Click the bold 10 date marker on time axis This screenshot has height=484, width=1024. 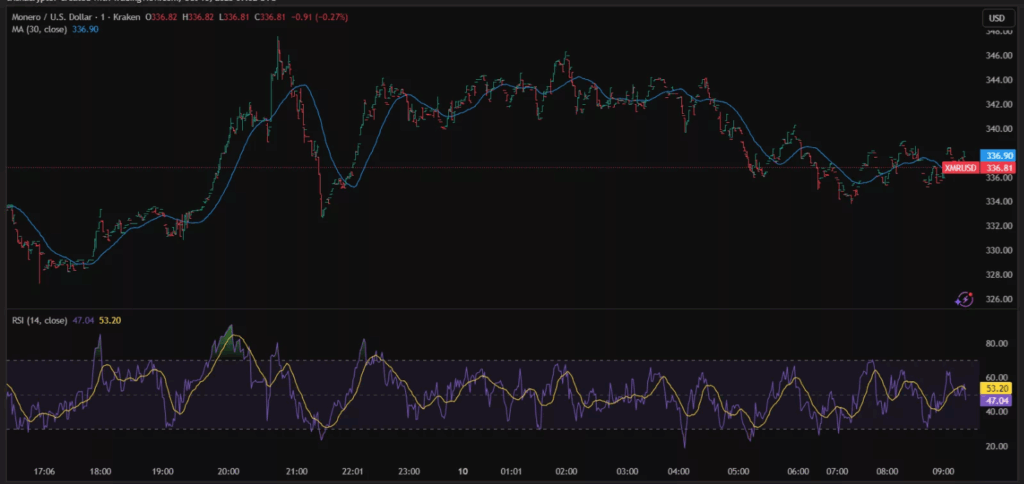tap(464, 469)
